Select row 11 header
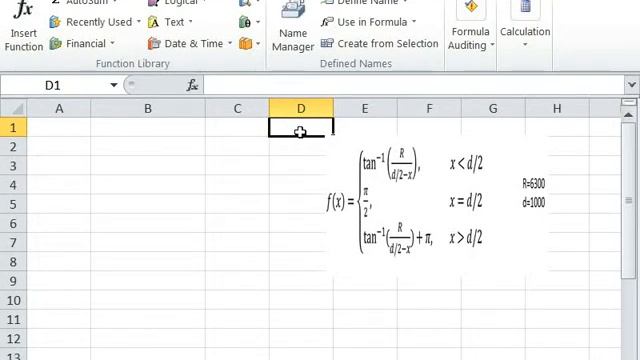The height and width of the screenshot is (360, 640). [13, 320]
